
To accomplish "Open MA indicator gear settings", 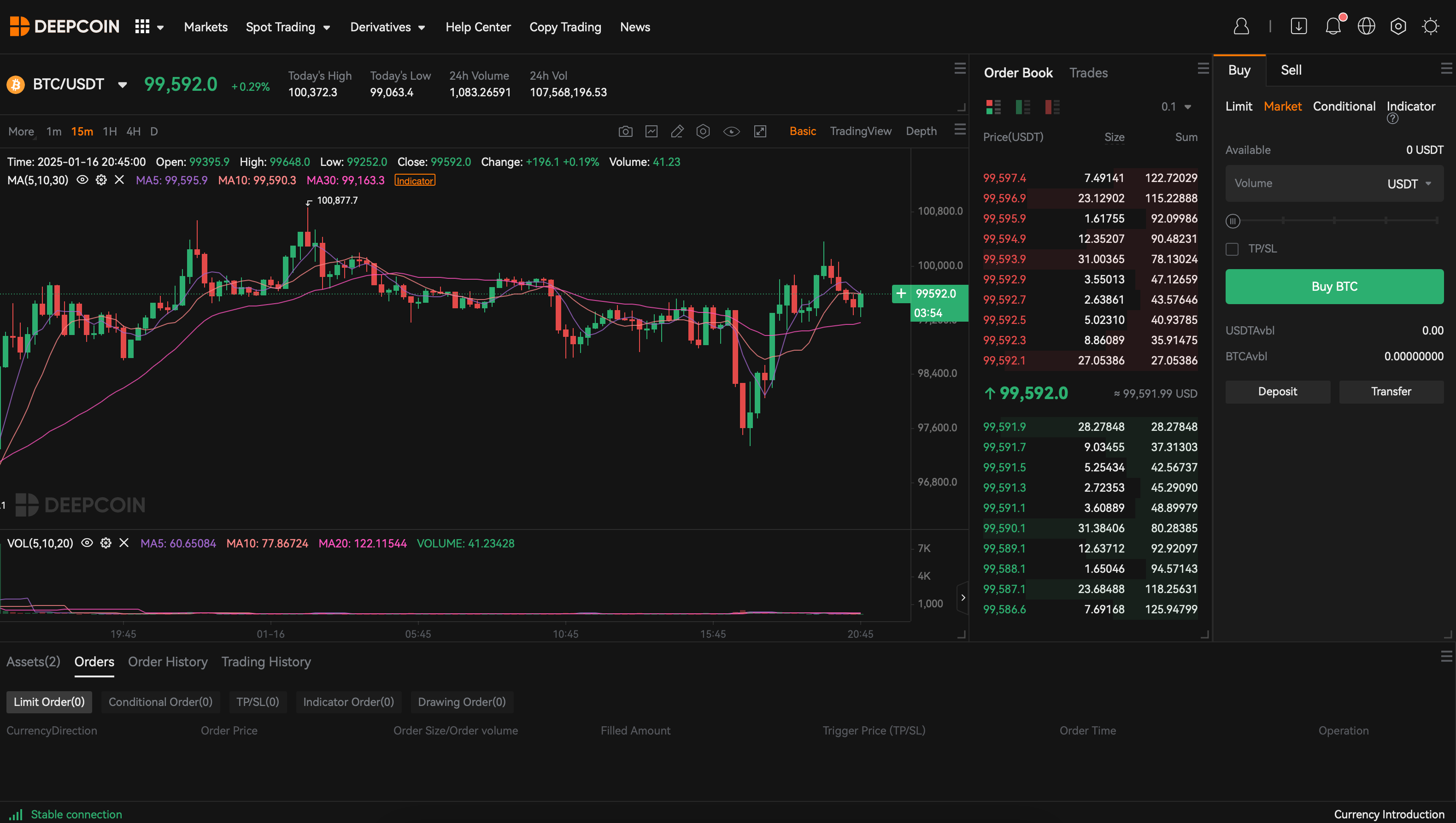I will point(101,180).
